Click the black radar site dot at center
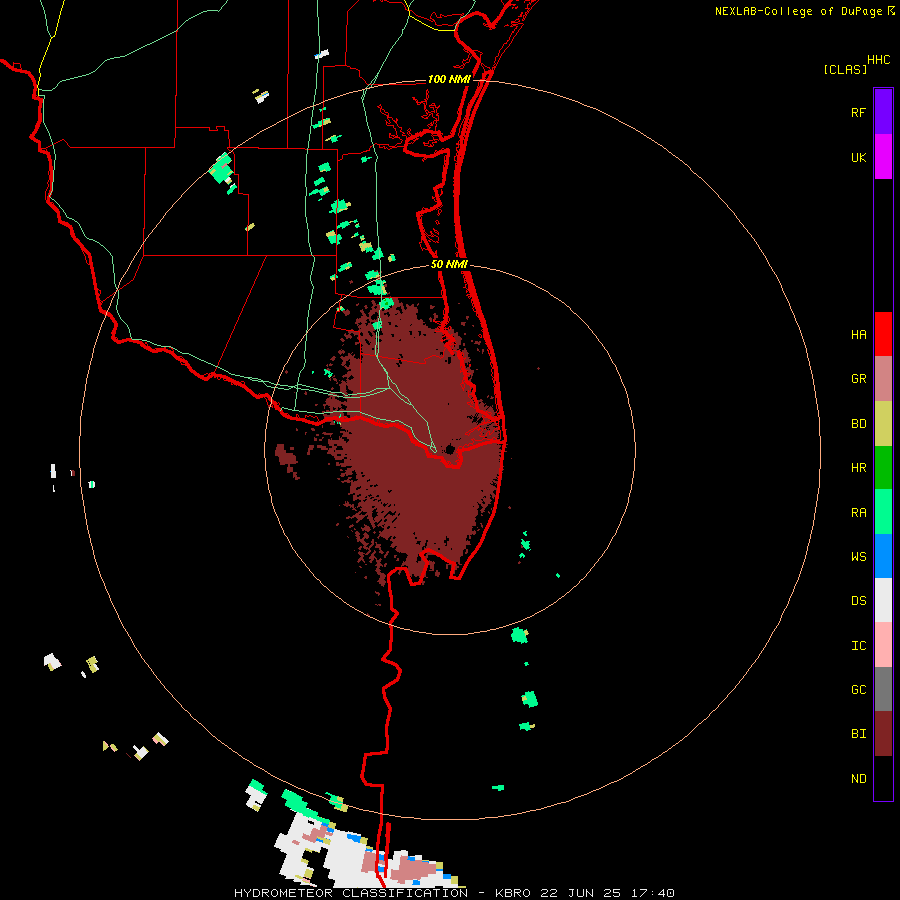This screenshot has height=900, width=900. (450, 449)
